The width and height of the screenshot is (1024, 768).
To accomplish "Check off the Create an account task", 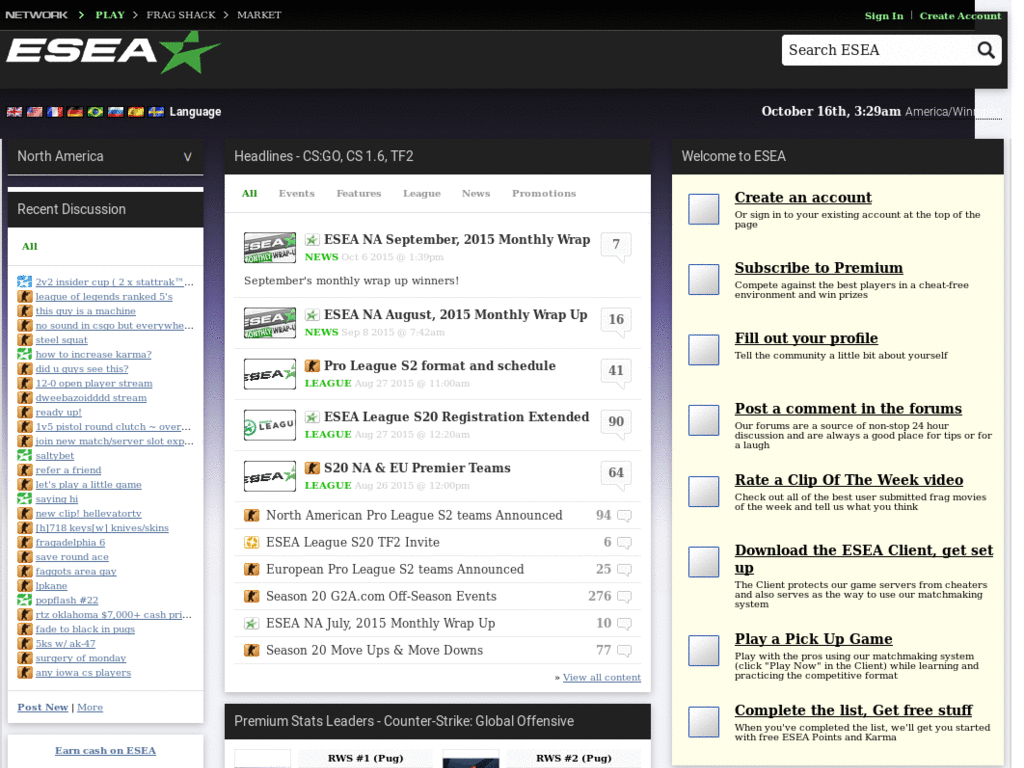I will click(x=703, y=209).
